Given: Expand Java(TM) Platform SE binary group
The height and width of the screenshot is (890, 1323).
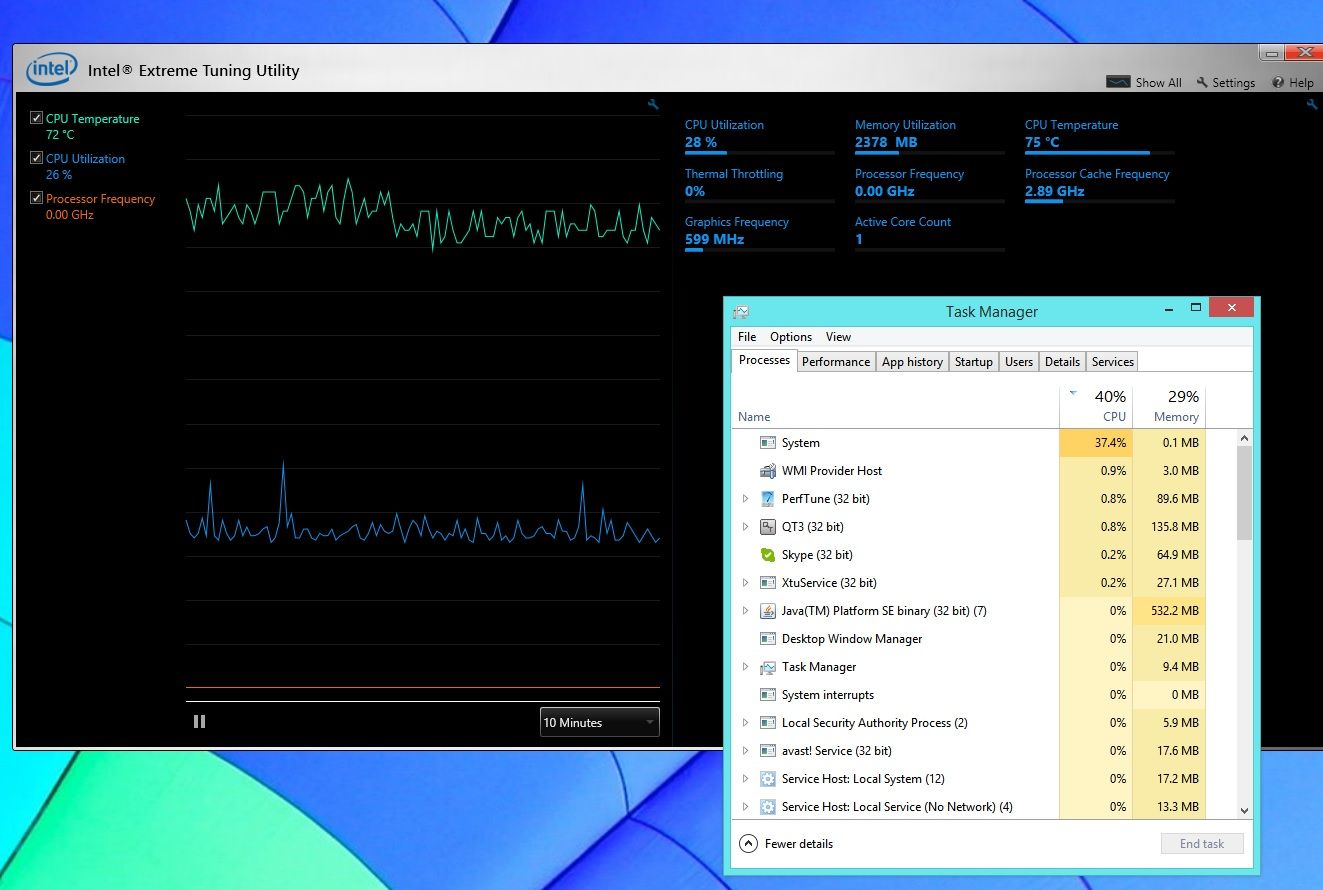Looking at the screenshot, I should pos(745,610).
